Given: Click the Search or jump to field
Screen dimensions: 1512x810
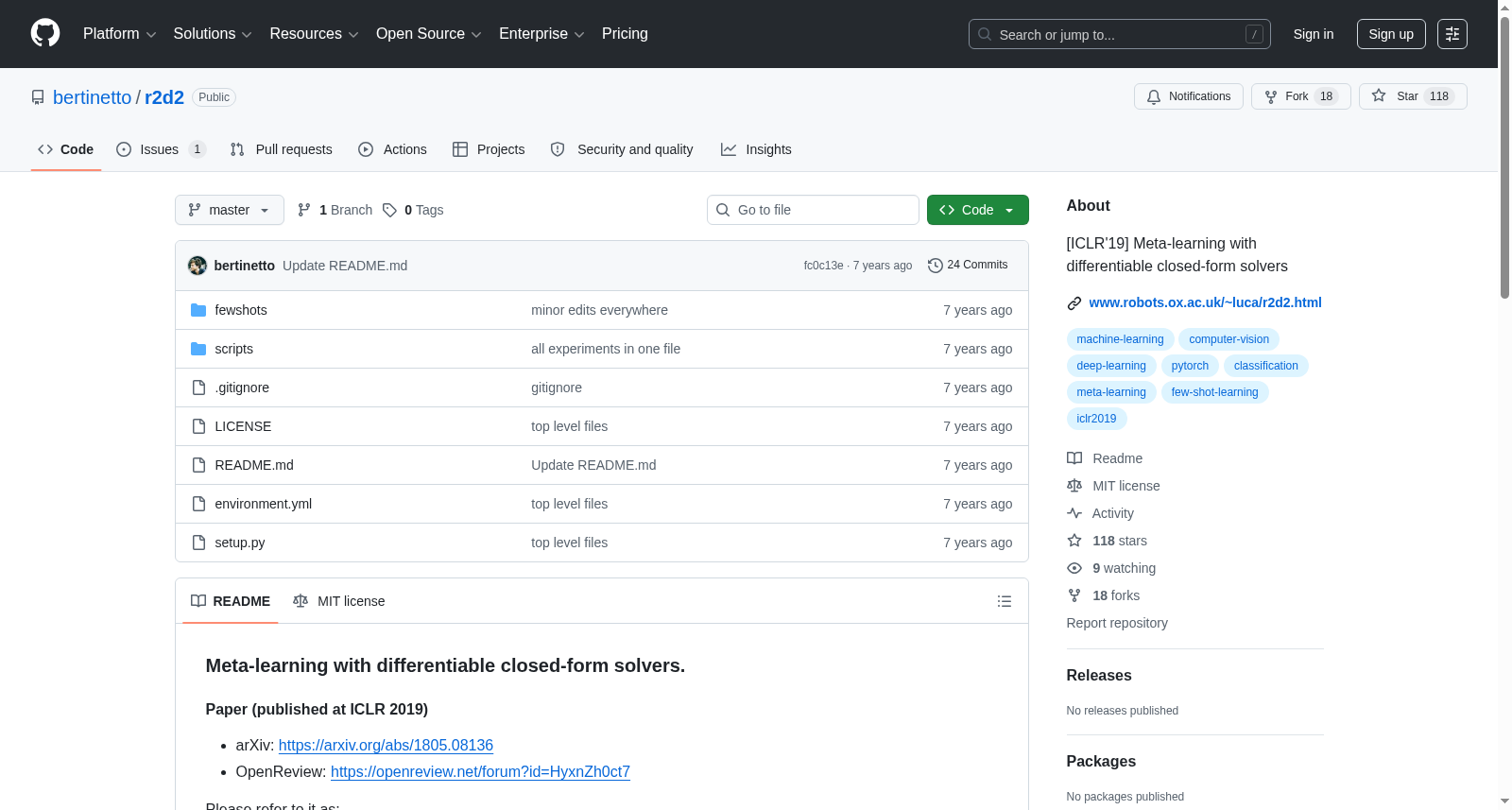Looking at the screenshot, I should [1120, 34].
